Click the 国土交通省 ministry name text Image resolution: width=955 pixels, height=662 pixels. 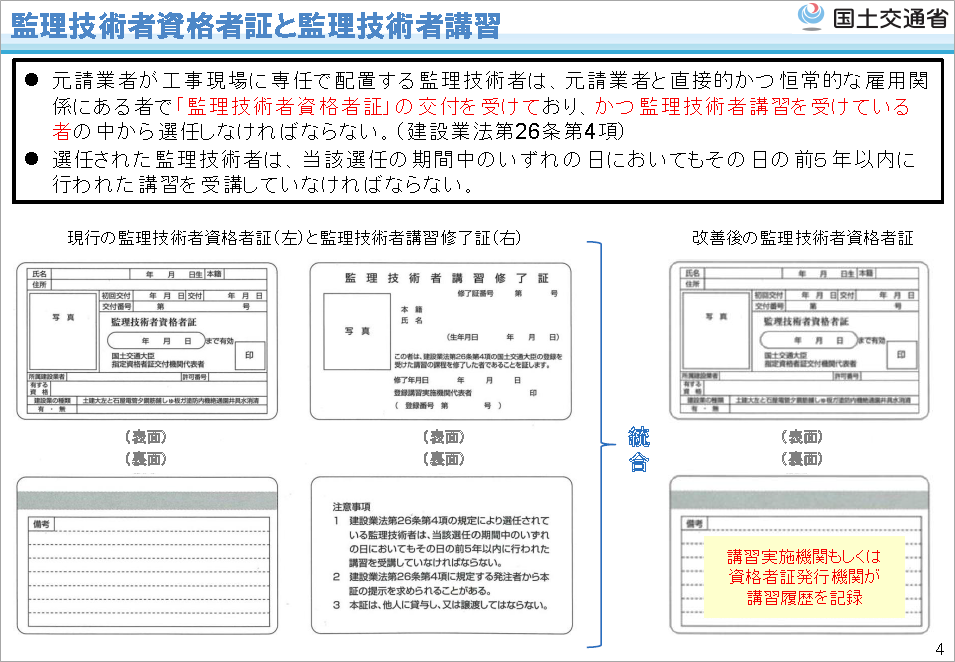(889, 18)
